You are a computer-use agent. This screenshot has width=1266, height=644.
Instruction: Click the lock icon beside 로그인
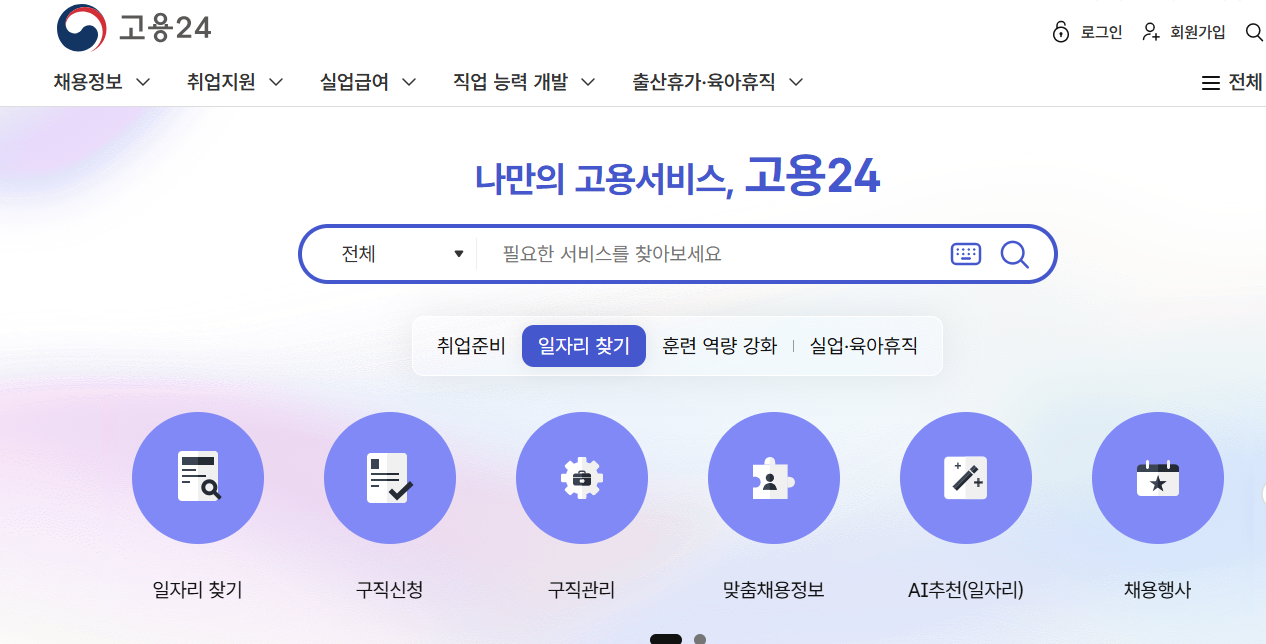coord(1061,32)
